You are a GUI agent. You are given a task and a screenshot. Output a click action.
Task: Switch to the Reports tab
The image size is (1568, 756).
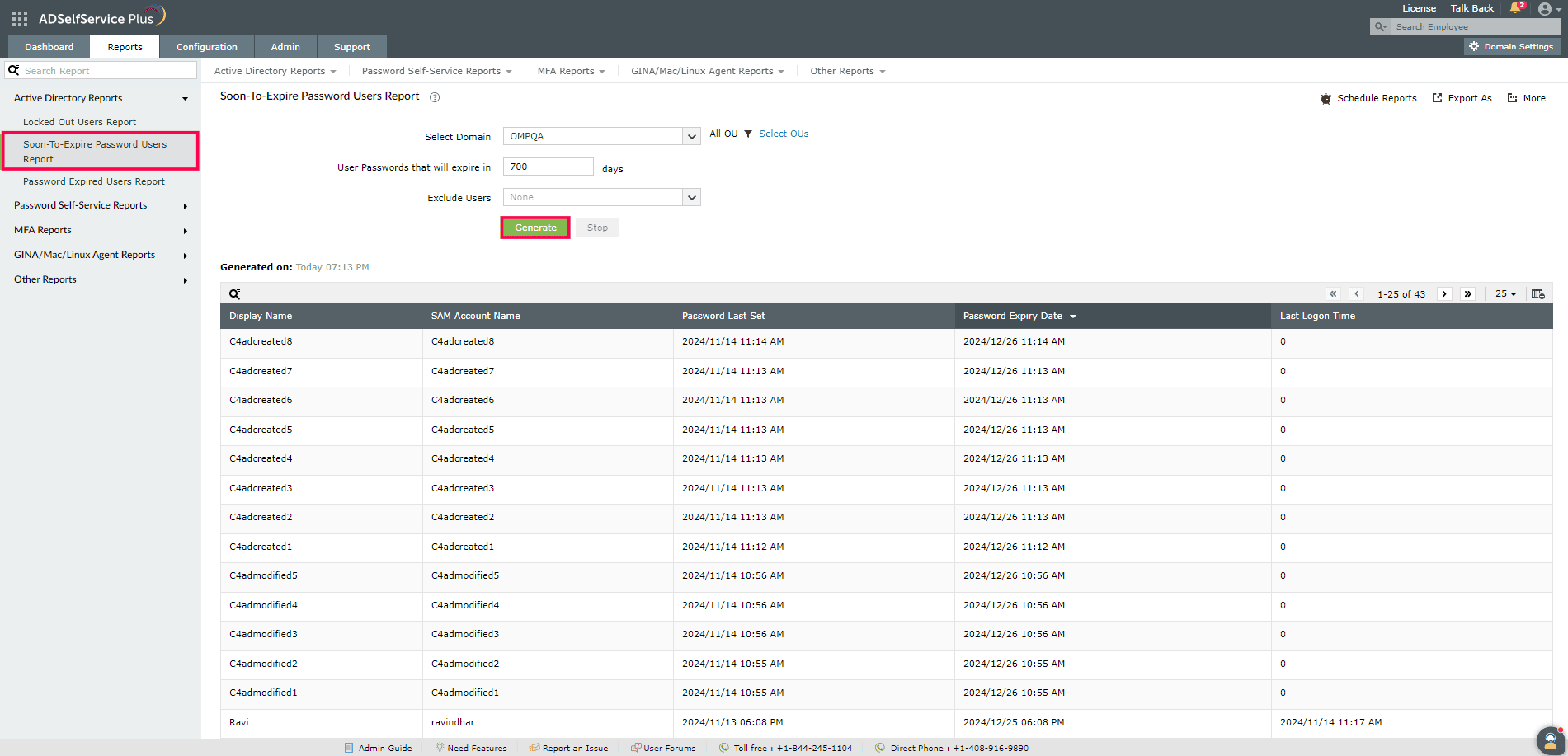click(x=125, y=47)
